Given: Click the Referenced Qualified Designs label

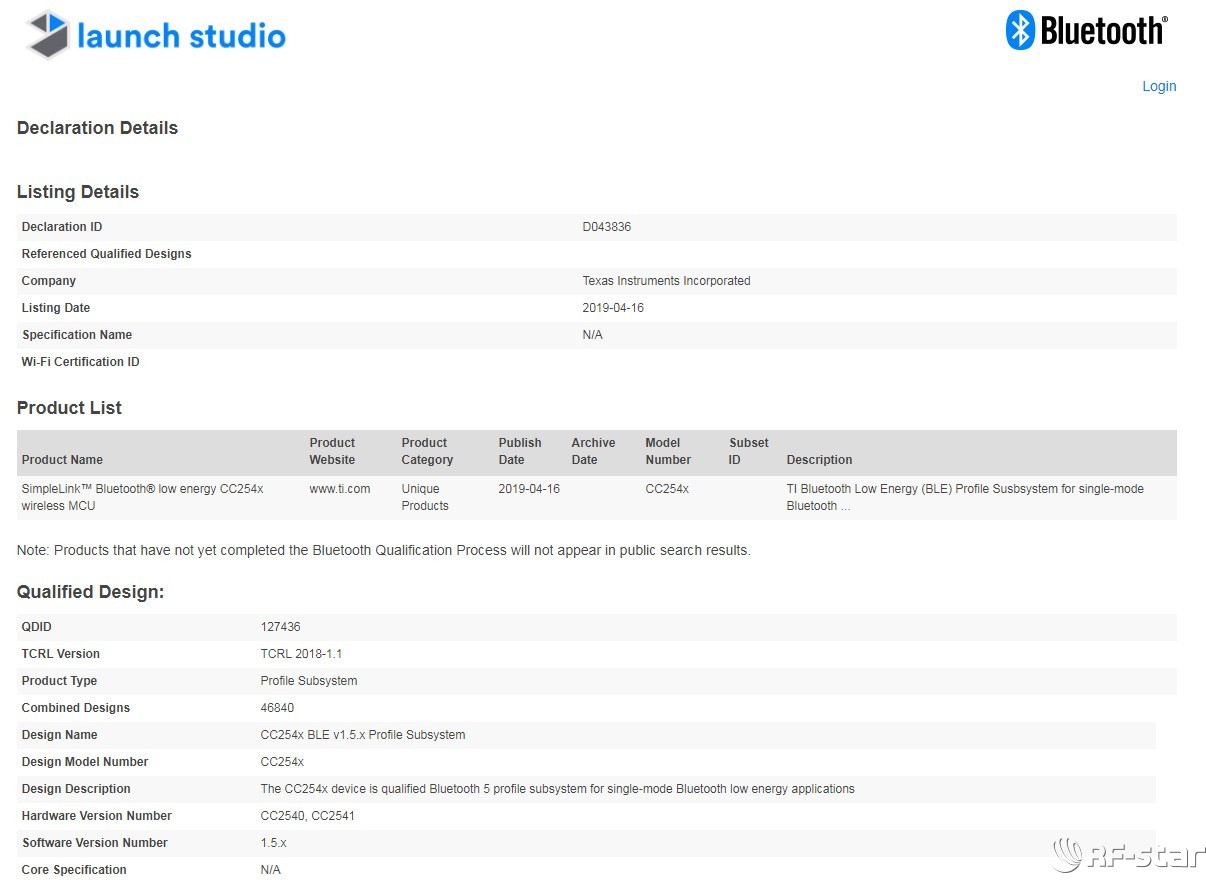Looking at the screenshot, I should click(x=107, y=254).
